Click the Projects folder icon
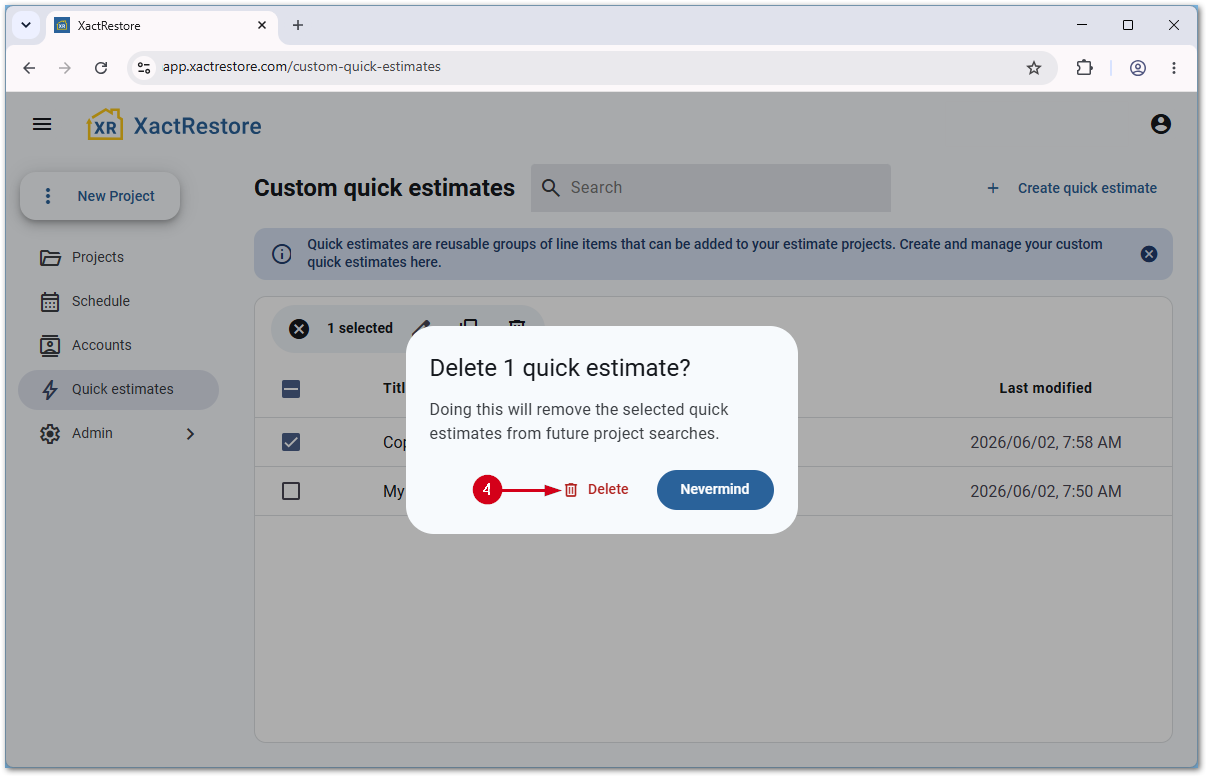 50,258
